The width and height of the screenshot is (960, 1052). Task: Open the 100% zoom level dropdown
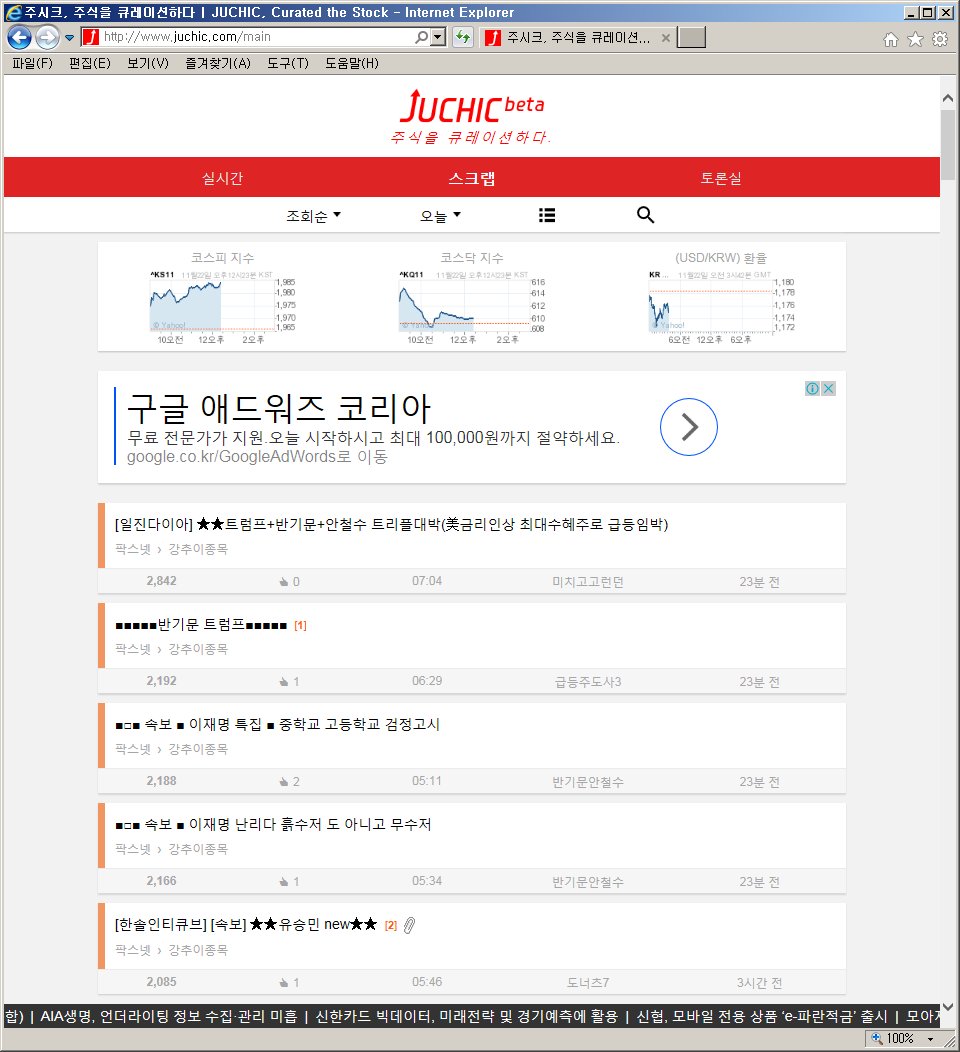(x=930, y=1039)
